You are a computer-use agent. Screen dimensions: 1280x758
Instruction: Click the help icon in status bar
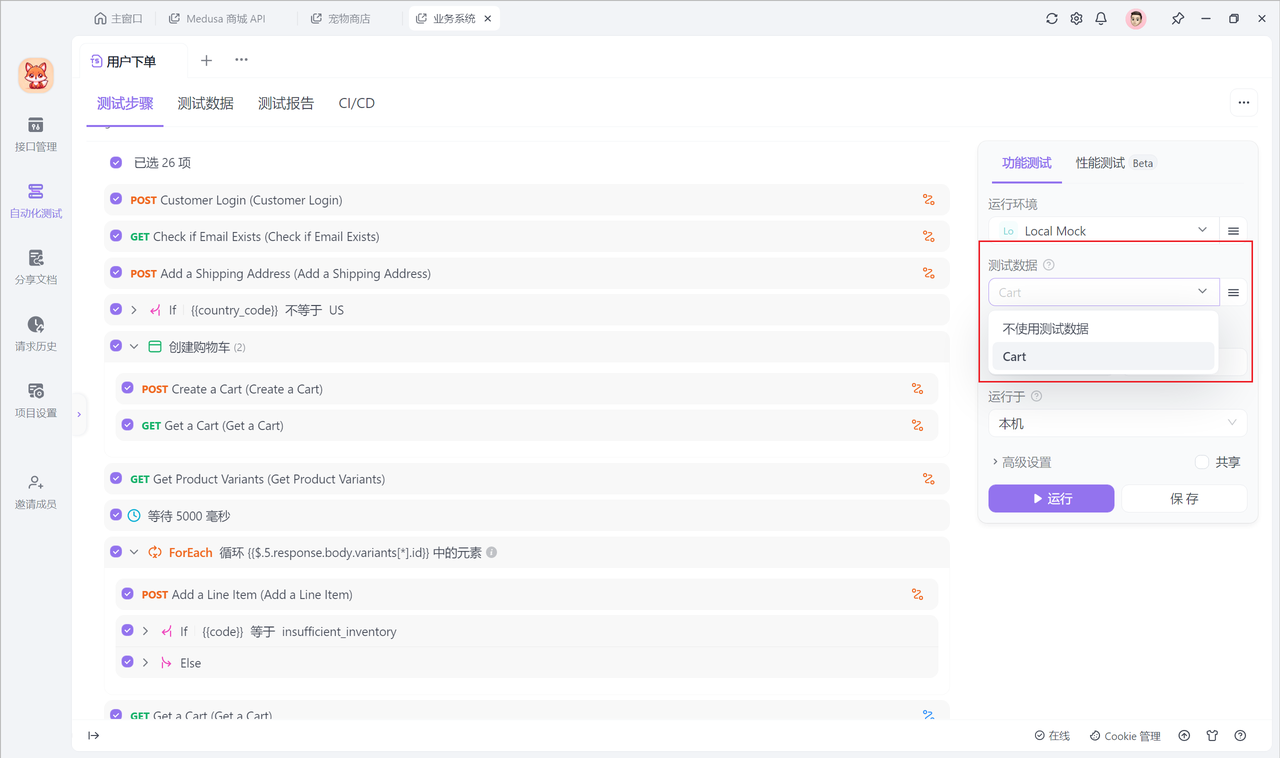coord(1240,736)
